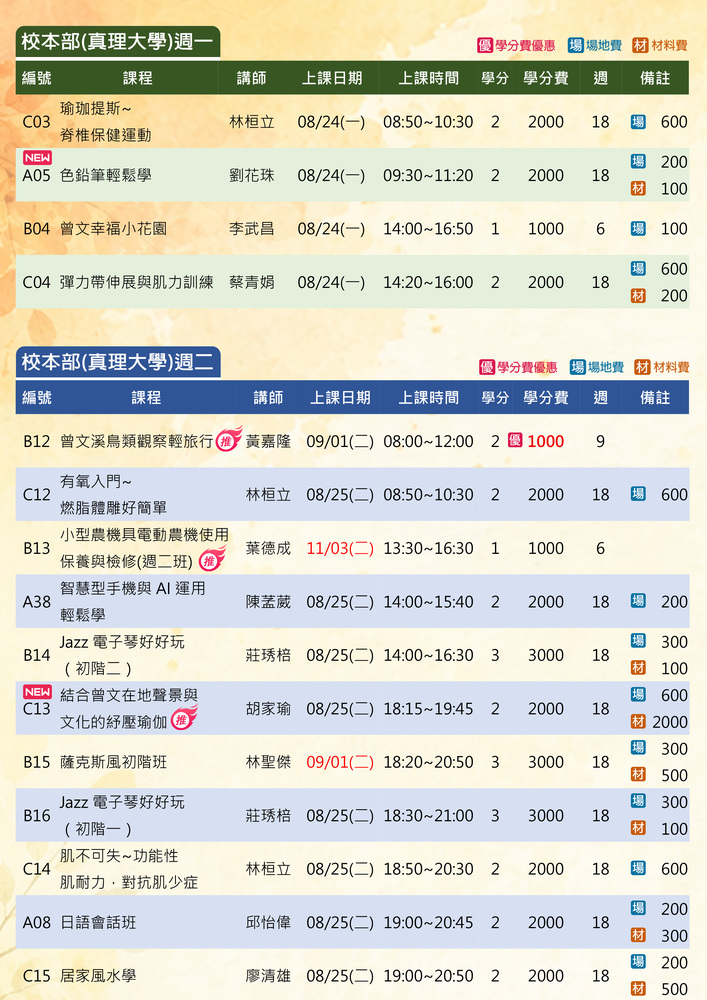The image size is (707, 1000).
Task: Click the 材 材料費 legend icon above the Monday table
Action: (640, 45)
